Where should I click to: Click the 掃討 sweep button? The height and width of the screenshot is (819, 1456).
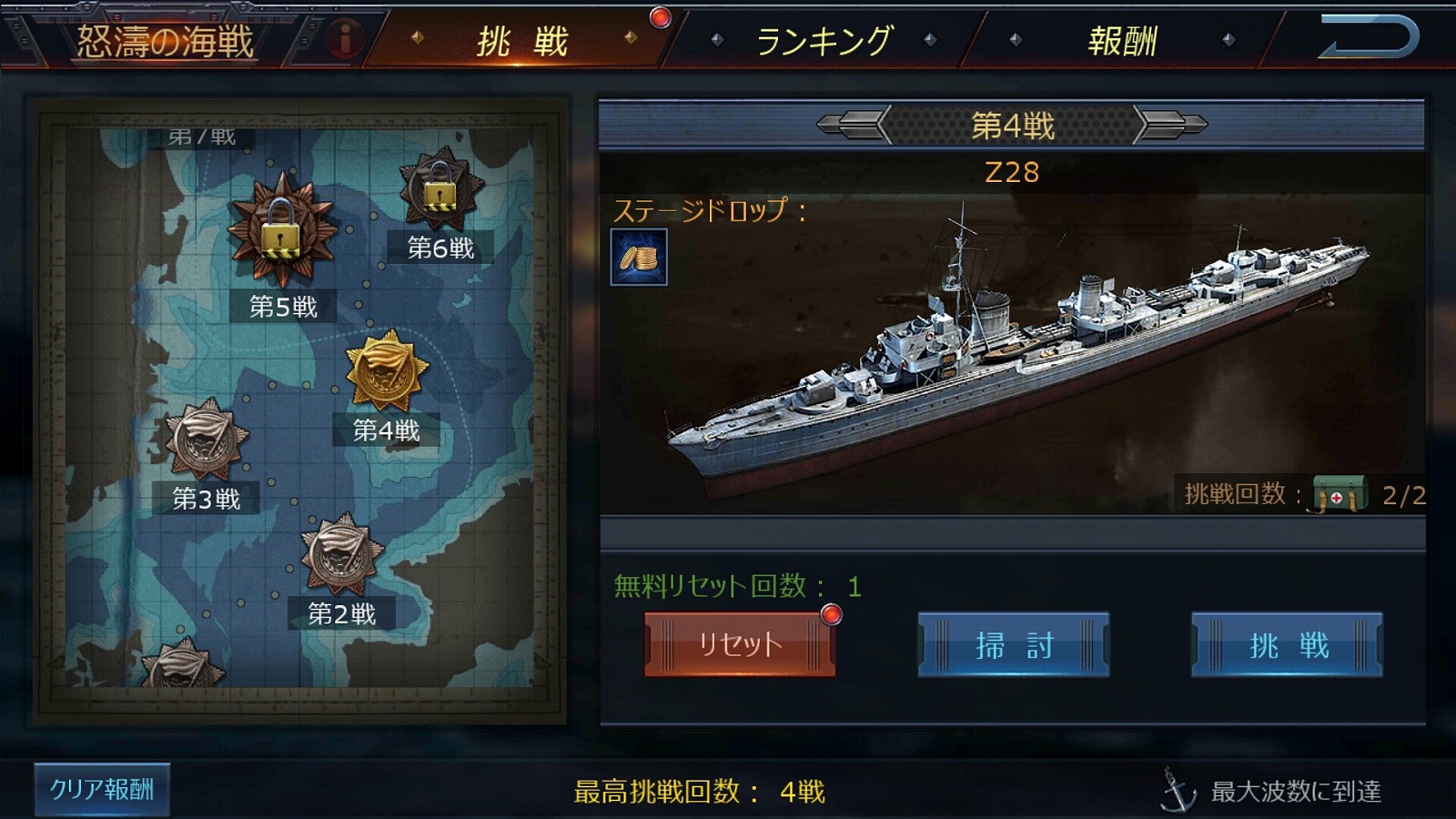[1014, 645]
